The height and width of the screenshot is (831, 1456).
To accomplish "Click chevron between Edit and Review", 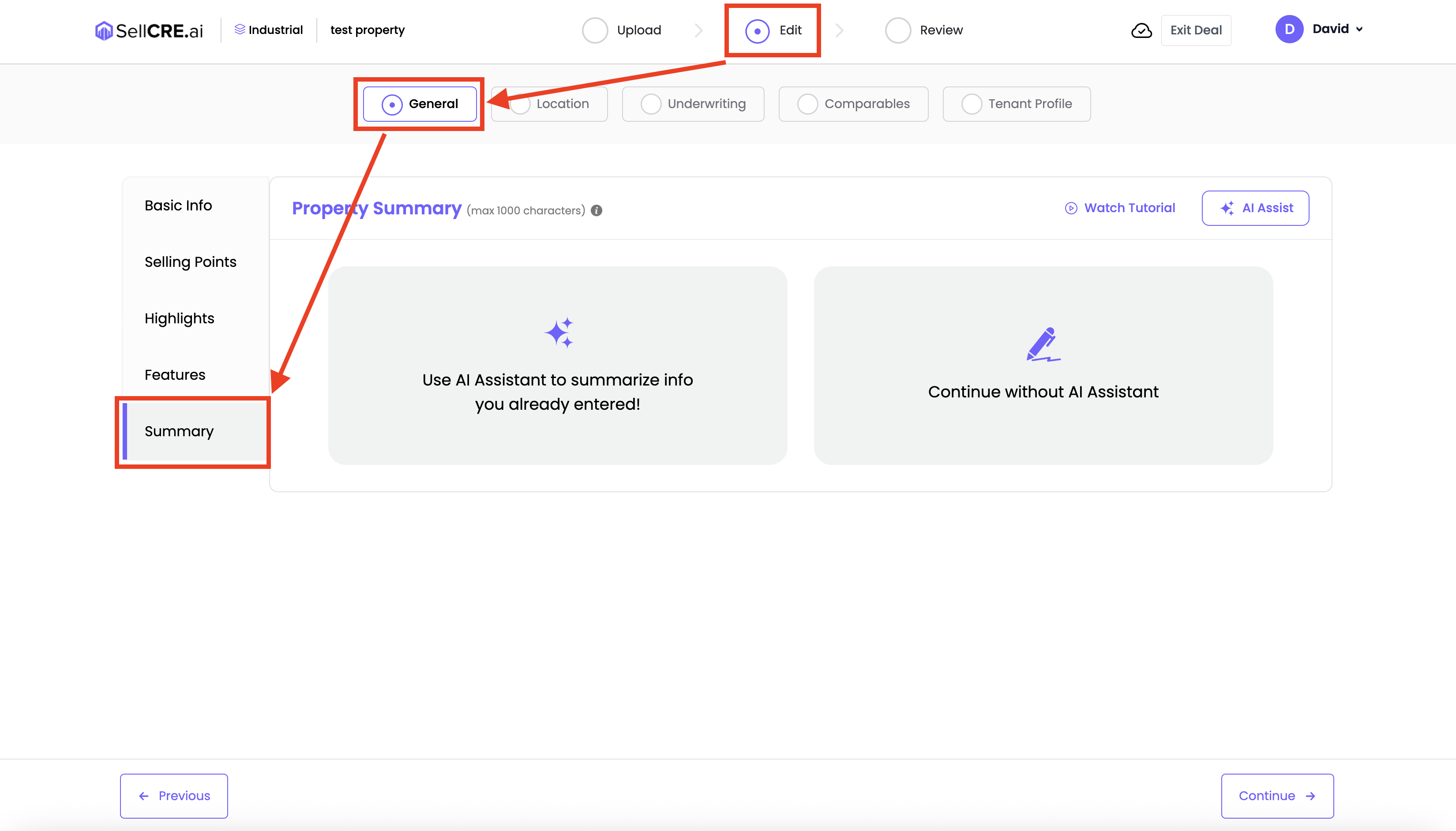I will pyautogui.click(x=839, y=30).
